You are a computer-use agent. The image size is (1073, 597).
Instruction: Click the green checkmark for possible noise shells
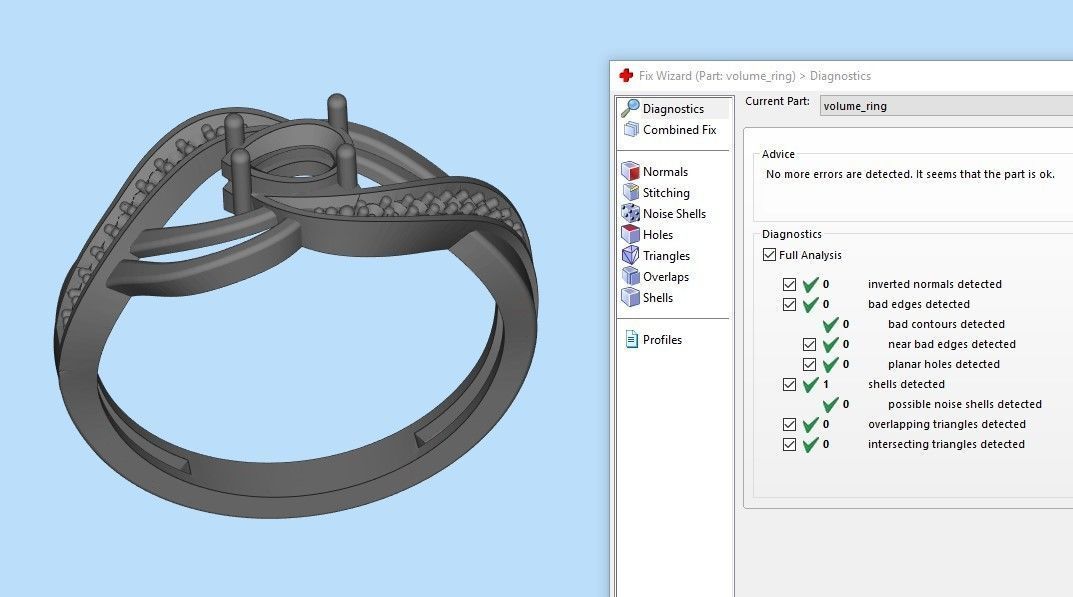(831, 405)
